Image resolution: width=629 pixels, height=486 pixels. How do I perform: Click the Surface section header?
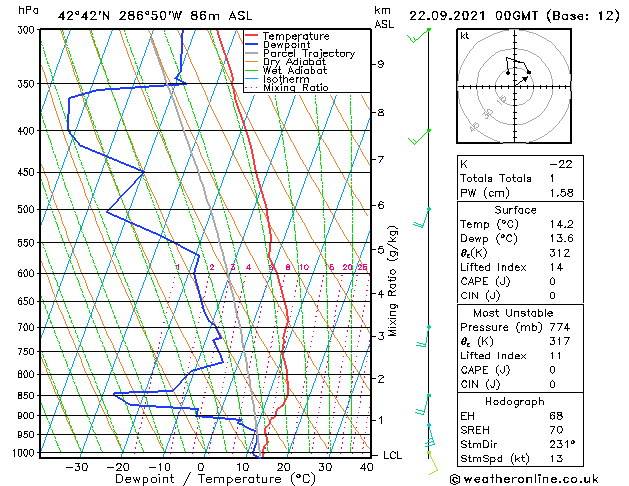pyautogui.click(x=515, y=210)
